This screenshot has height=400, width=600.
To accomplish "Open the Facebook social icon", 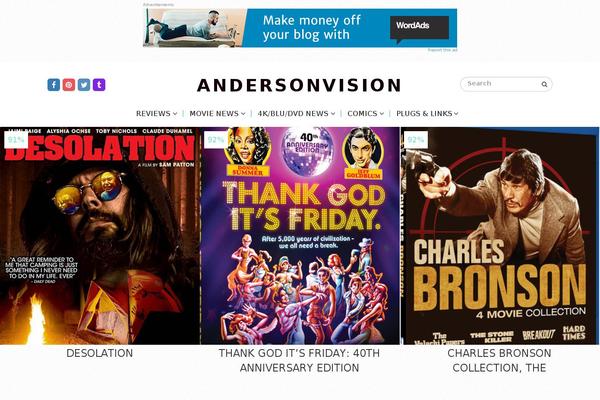I will click(x=54, y=85).
